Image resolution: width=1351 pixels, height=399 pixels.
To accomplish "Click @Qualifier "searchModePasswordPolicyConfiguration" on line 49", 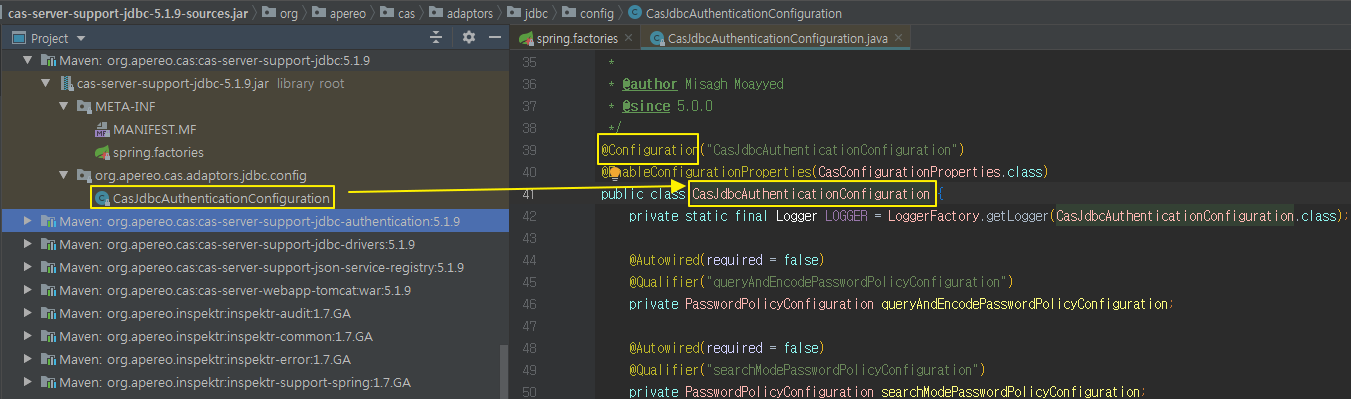I will point(807,369).
